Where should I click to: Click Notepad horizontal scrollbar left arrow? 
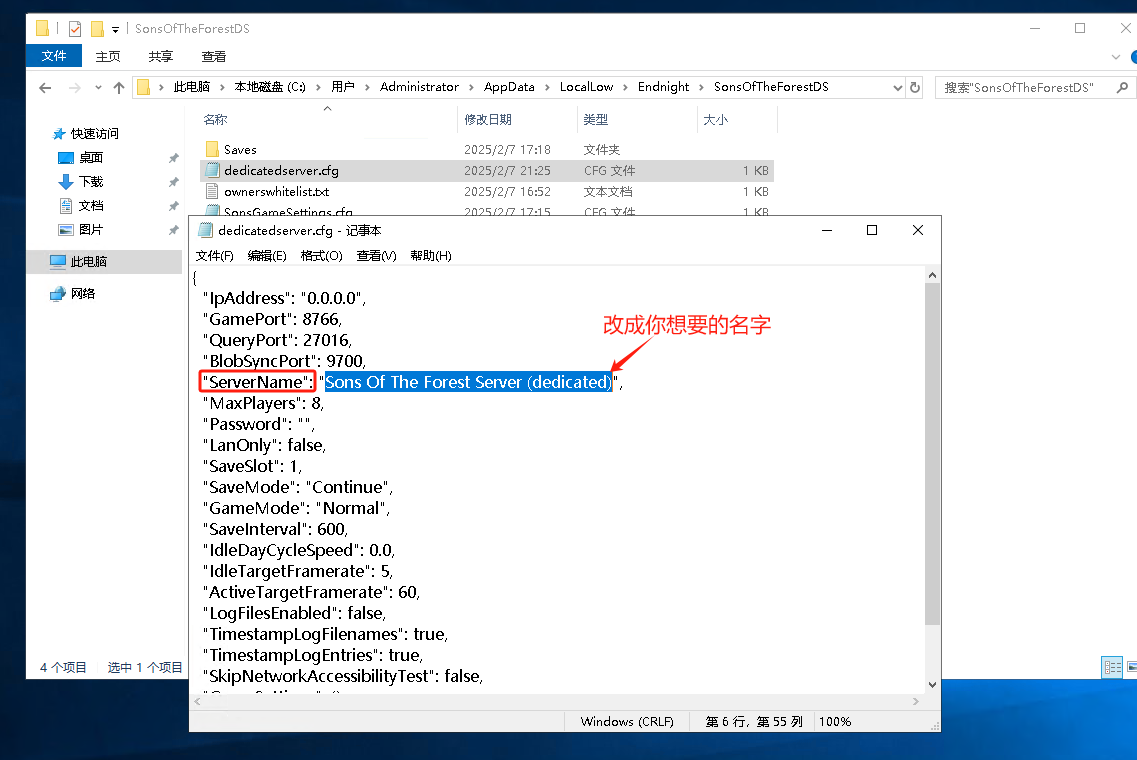point(197,701)
